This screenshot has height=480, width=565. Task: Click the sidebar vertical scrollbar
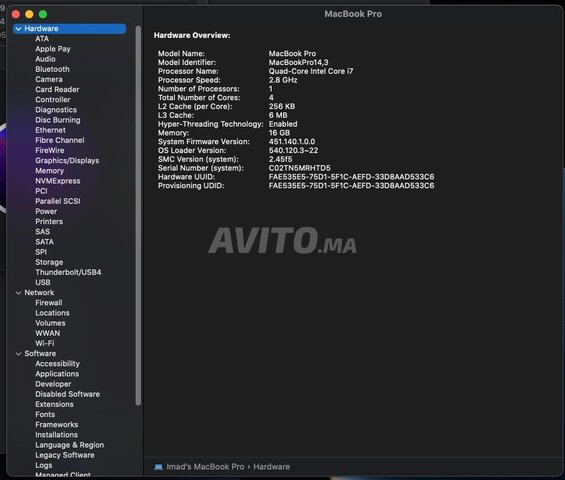pyautogui.click(x=138, y=215)
